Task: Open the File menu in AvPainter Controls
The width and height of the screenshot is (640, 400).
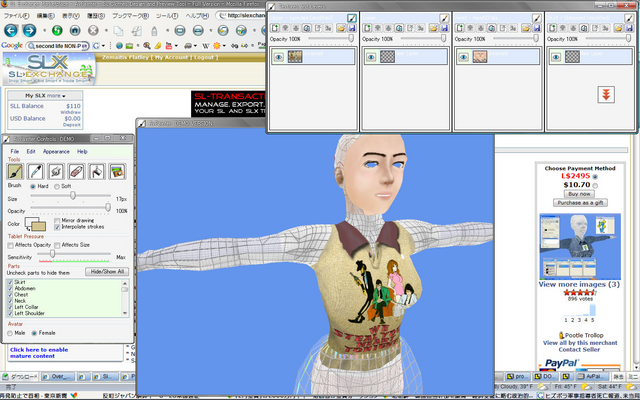Action: coord(15,151)
